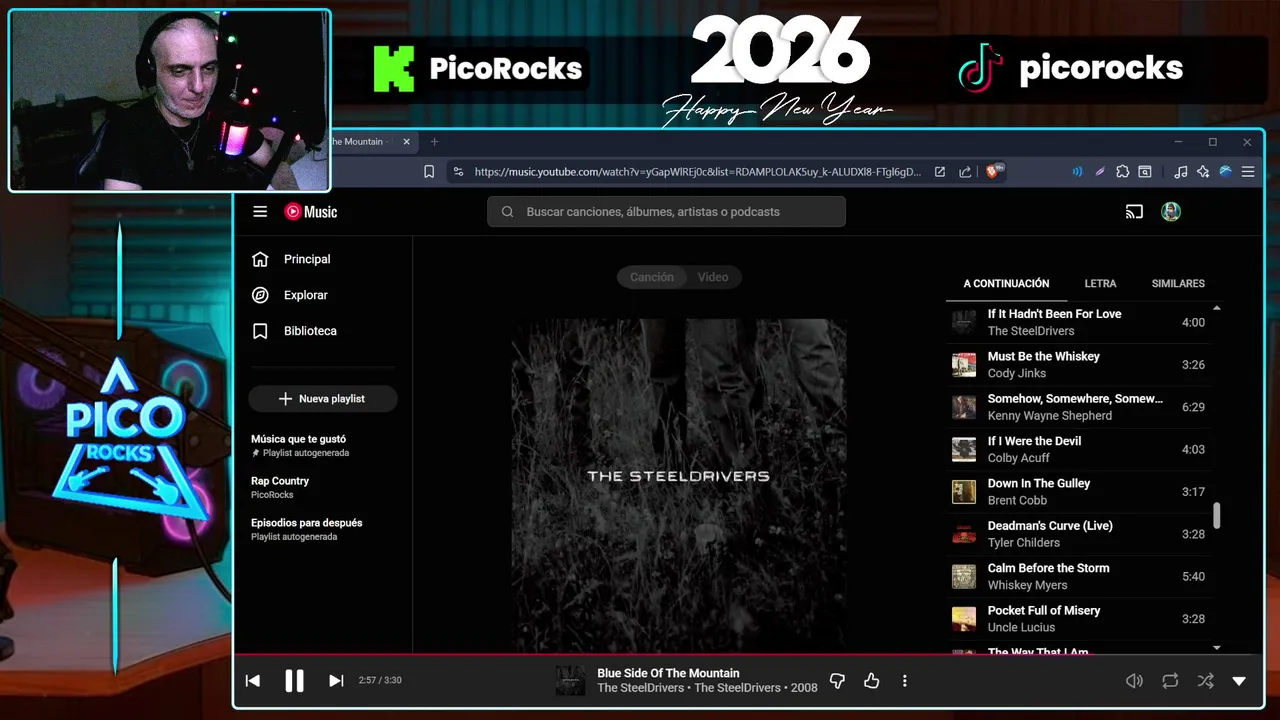Image resolution: width=1280 pixels, height=720 pixels.
Task: Open the browser main hamburger menu
Action: 1248,172
